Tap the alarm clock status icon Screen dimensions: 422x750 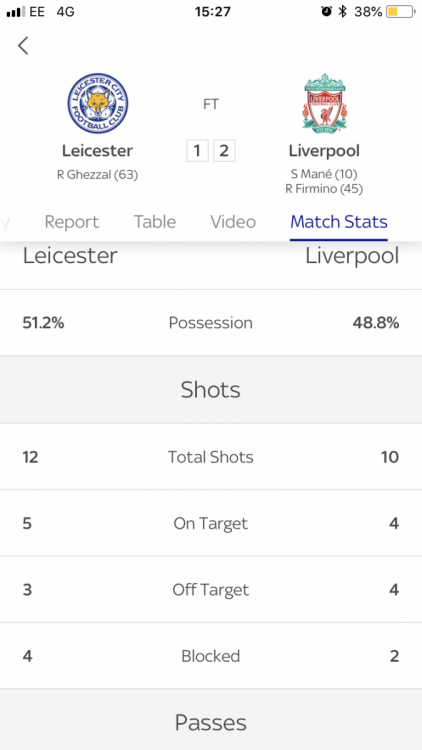point(326,11)
